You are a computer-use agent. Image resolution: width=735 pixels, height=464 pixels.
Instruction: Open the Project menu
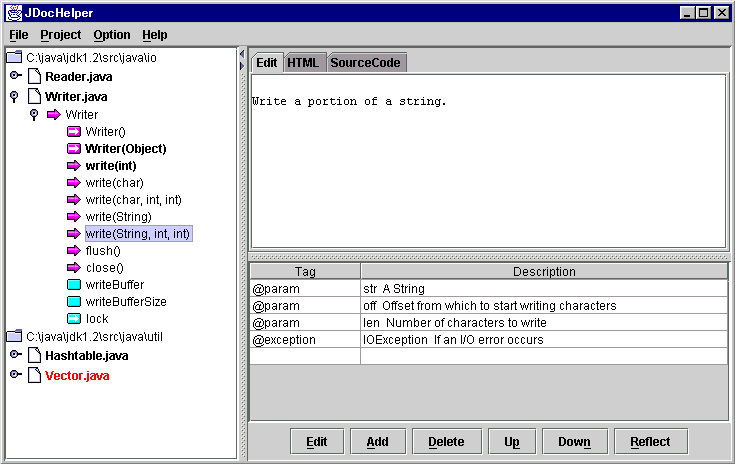(61, 35)
